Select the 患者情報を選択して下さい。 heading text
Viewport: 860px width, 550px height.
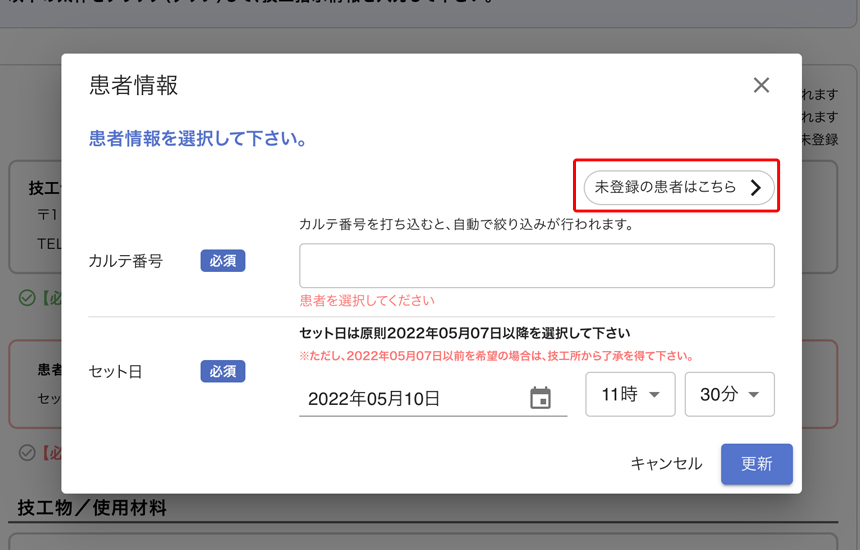[x=198, y=138]
